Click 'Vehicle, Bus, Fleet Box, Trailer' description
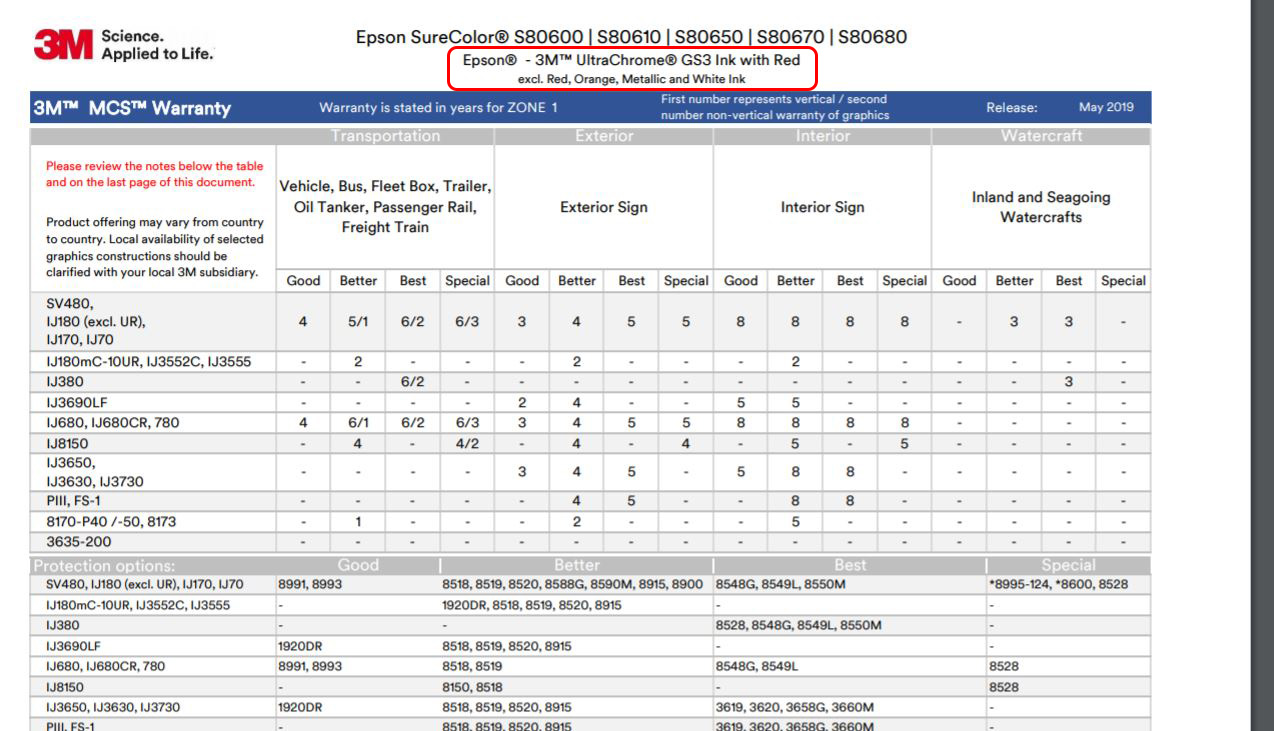This screenshot has height=731, width=1274. [385, 207]
